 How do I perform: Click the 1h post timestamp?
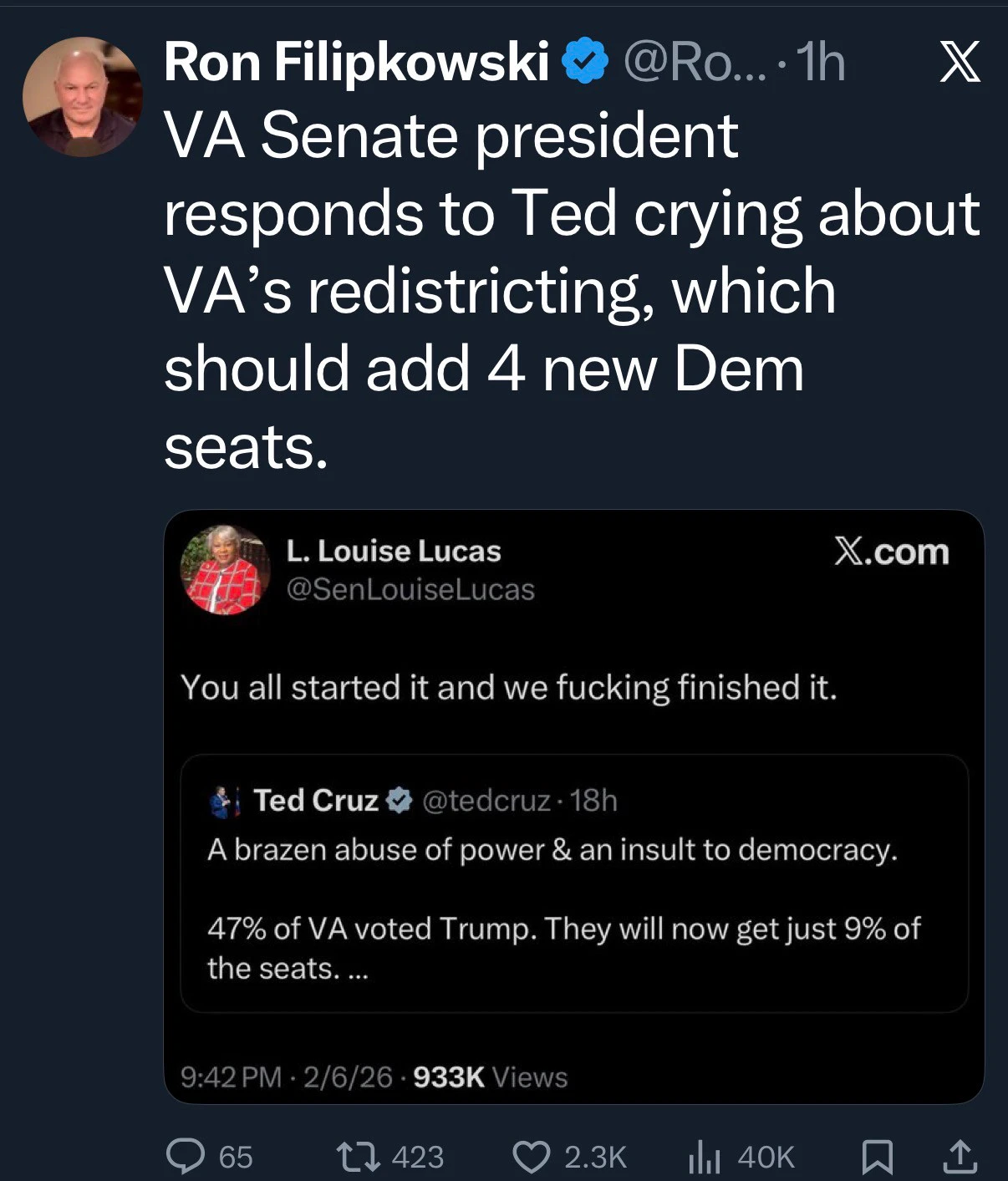point(821,63)
